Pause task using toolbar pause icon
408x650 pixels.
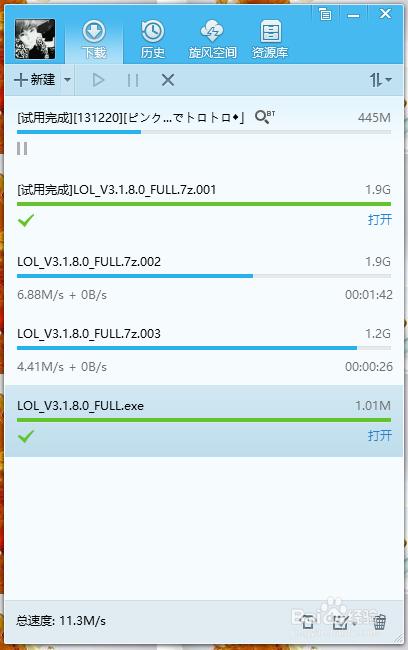tap(133, 80)
